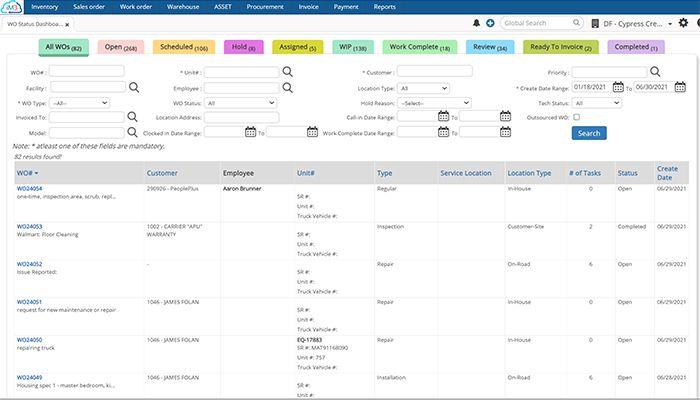Select the Work Complete status tab
This screenshot has height=400, width=700.
click(420, 47)
